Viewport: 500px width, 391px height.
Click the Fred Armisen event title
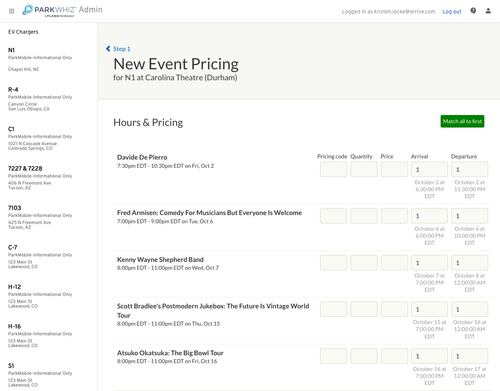(209, 213)
